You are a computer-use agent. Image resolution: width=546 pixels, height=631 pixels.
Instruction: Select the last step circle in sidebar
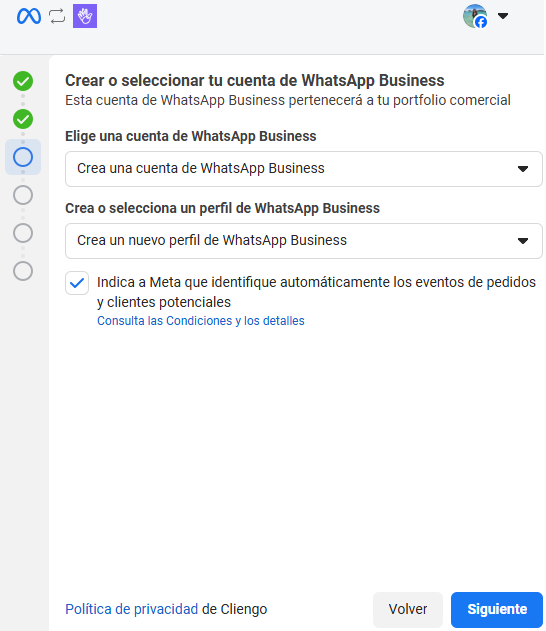(23, 271)
